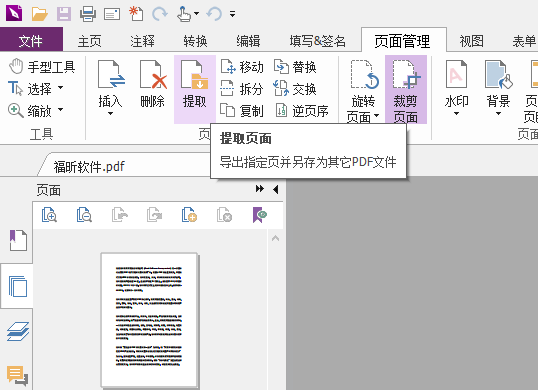This screenshot has width=538, height=390.
Task: Create new document from the starred page icon
Action: point(136,14)
